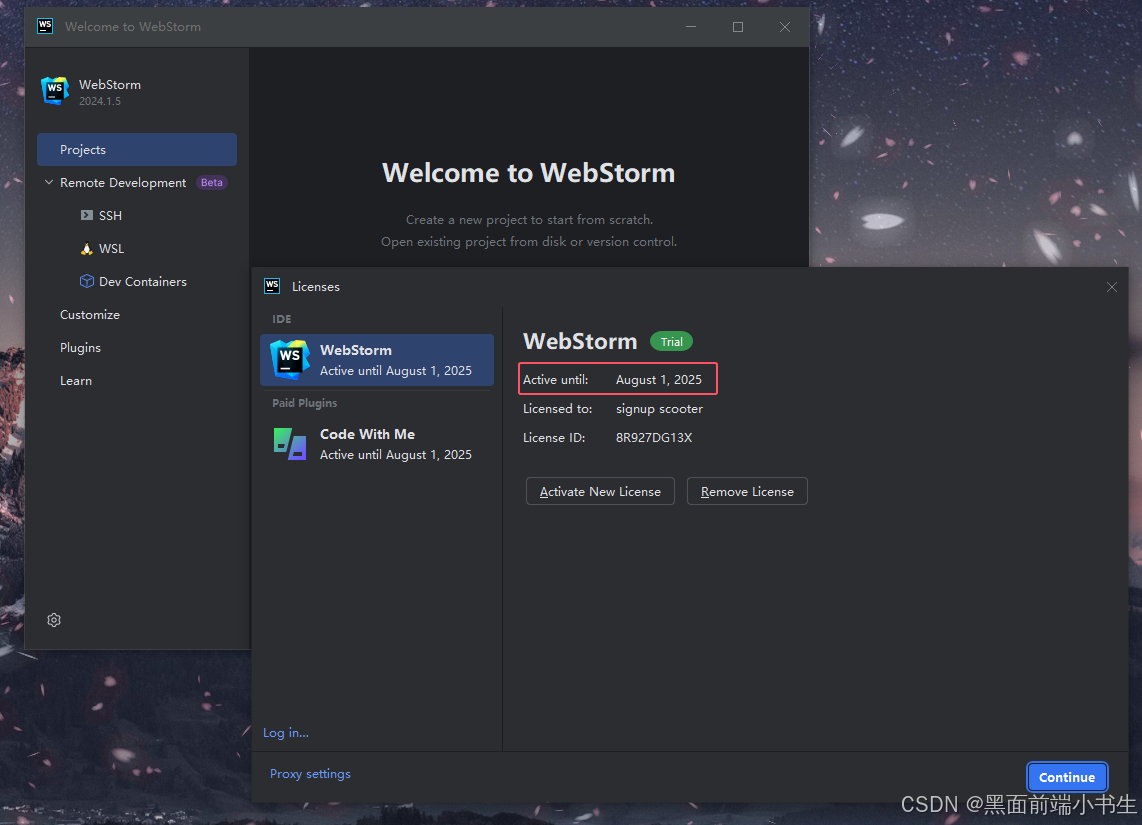Click WebStorm icon in Licenses IDE list
Screen dimensions: 1142x825
click(x=290, y=360)
